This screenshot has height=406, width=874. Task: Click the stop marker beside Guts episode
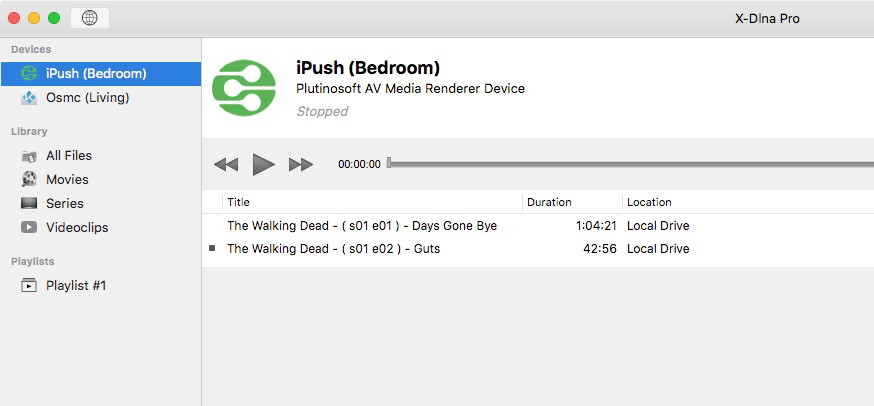212,248
